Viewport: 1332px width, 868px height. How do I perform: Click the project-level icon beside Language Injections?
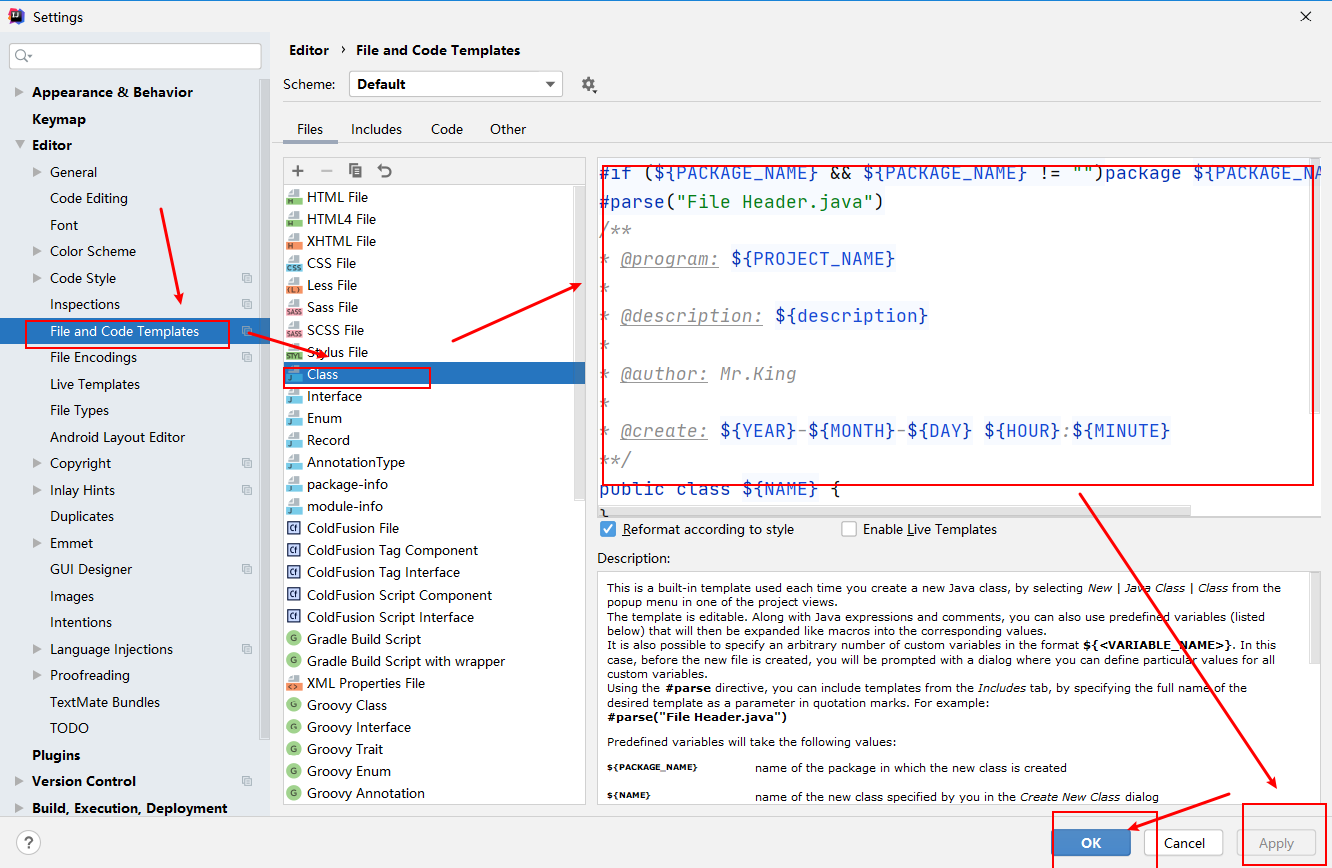pyautogui.click(x=247, y=649)
